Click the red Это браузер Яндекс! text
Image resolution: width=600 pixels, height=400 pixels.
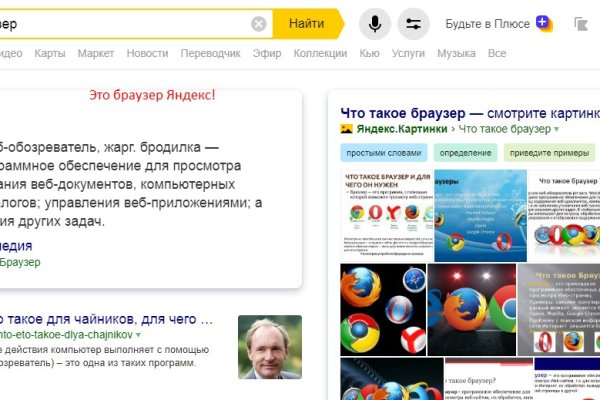[152, 95]
